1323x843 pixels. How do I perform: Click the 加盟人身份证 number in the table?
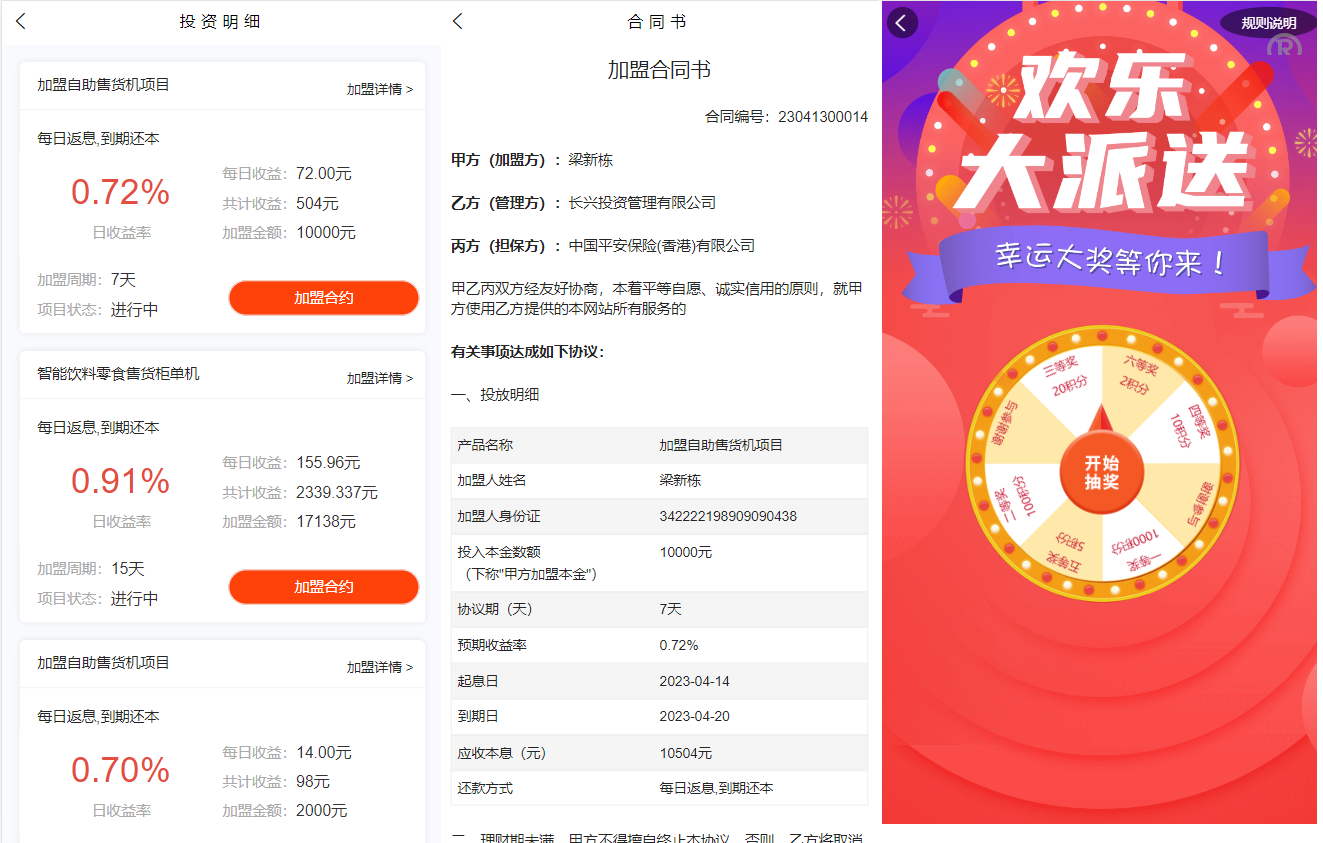(728, 516)
